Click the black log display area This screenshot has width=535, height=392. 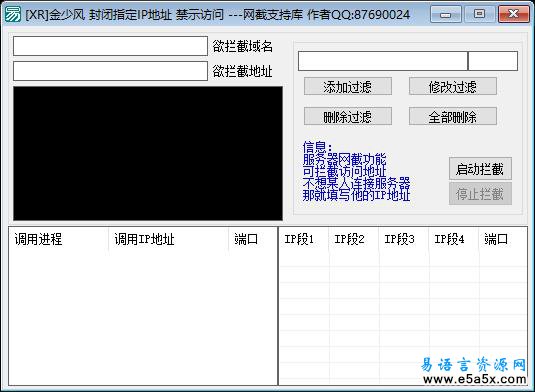pos(148,153)
